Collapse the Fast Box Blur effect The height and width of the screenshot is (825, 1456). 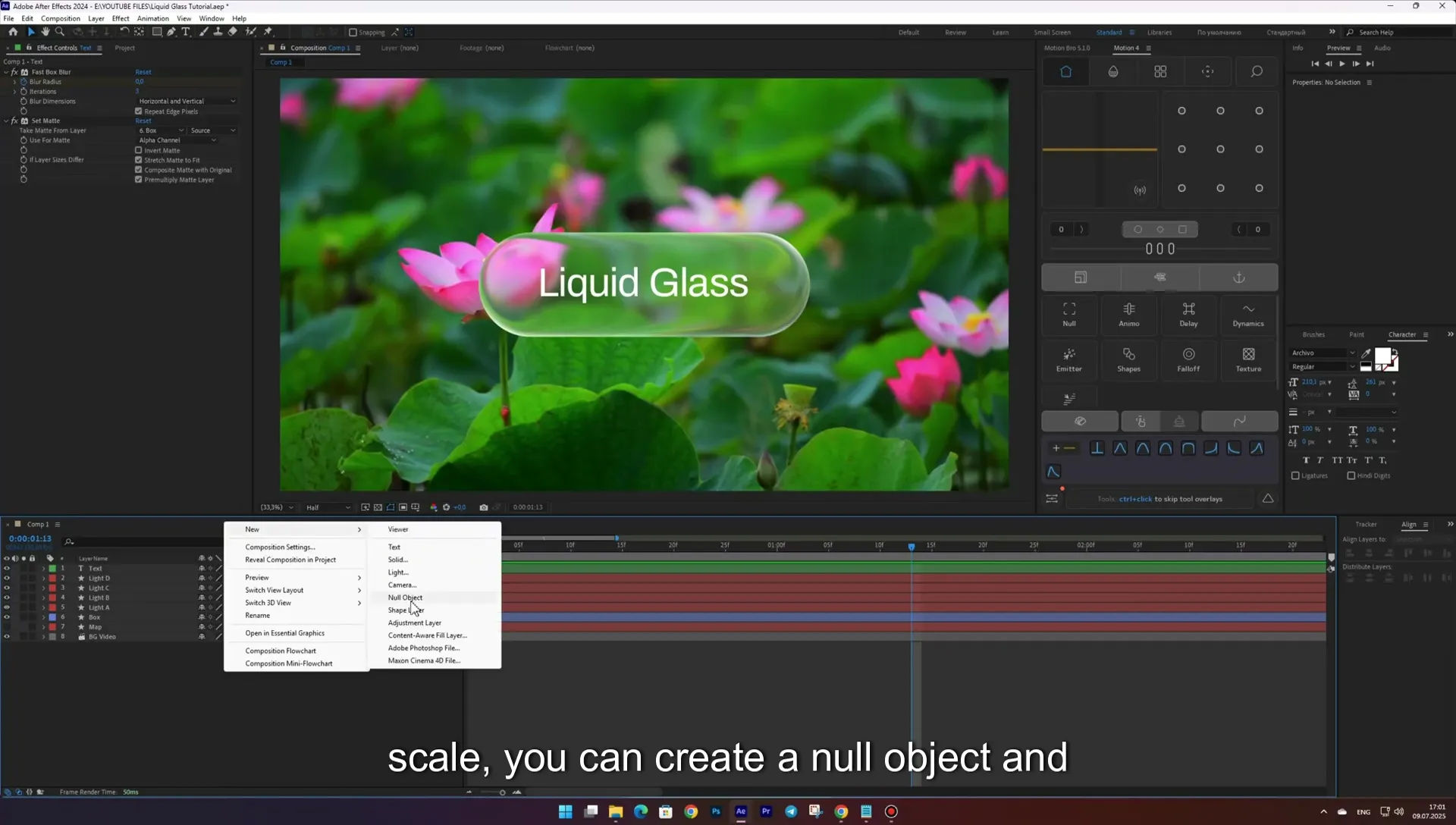point(6,72)
